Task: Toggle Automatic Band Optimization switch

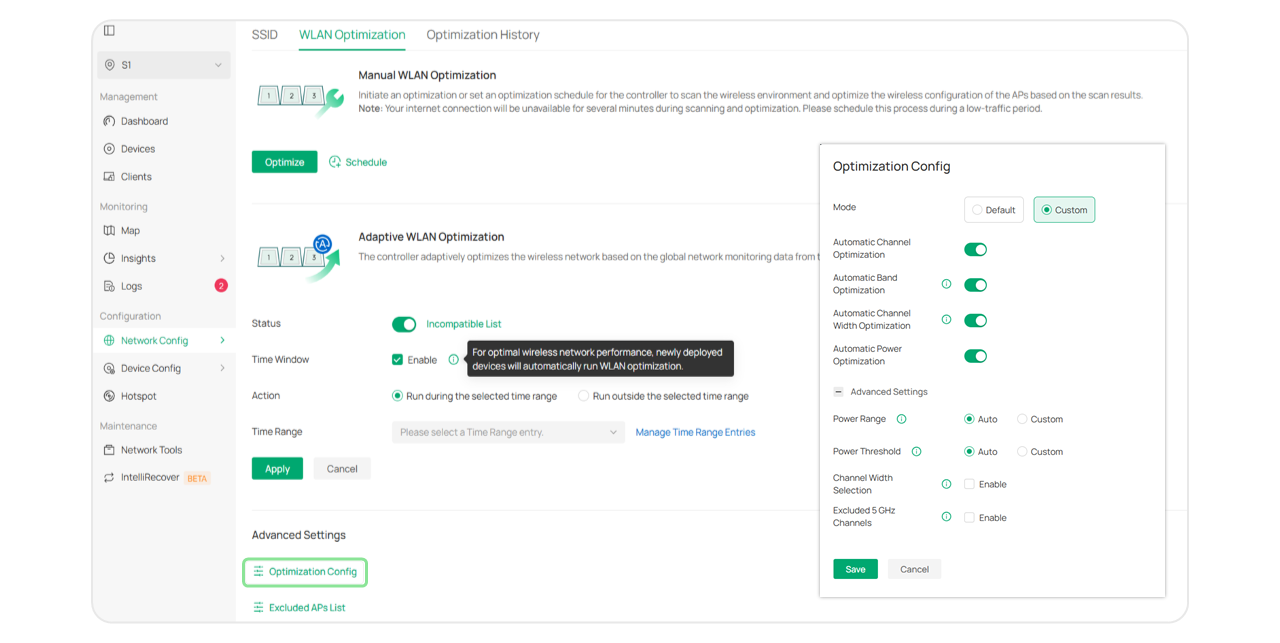Action: tap(975, 285)
